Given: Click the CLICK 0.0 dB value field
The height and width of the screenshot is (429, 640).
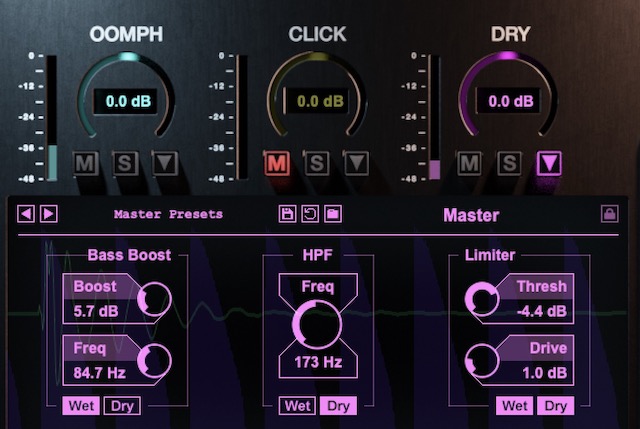Looking at the screenshot, I should pyautogui.click(x=317, y=101).
